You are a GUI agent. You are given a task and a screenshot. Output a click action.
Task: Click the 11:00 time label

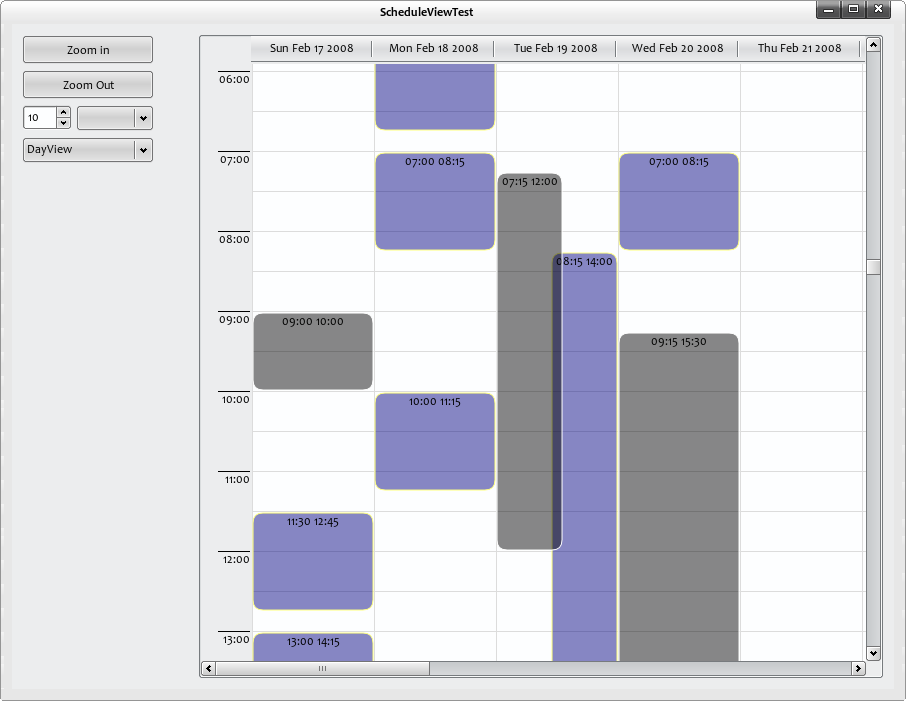pos(237,480)
